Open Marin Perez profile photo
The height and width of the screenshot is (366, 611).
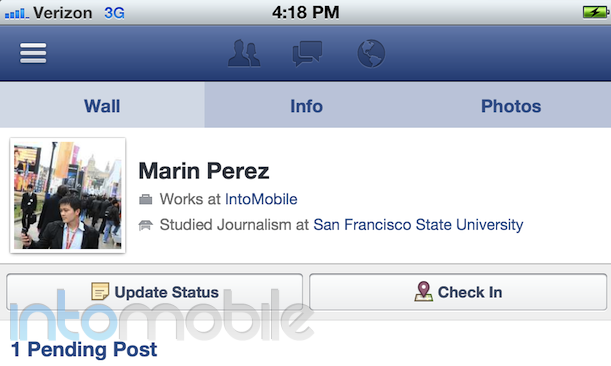pos(68,195)
